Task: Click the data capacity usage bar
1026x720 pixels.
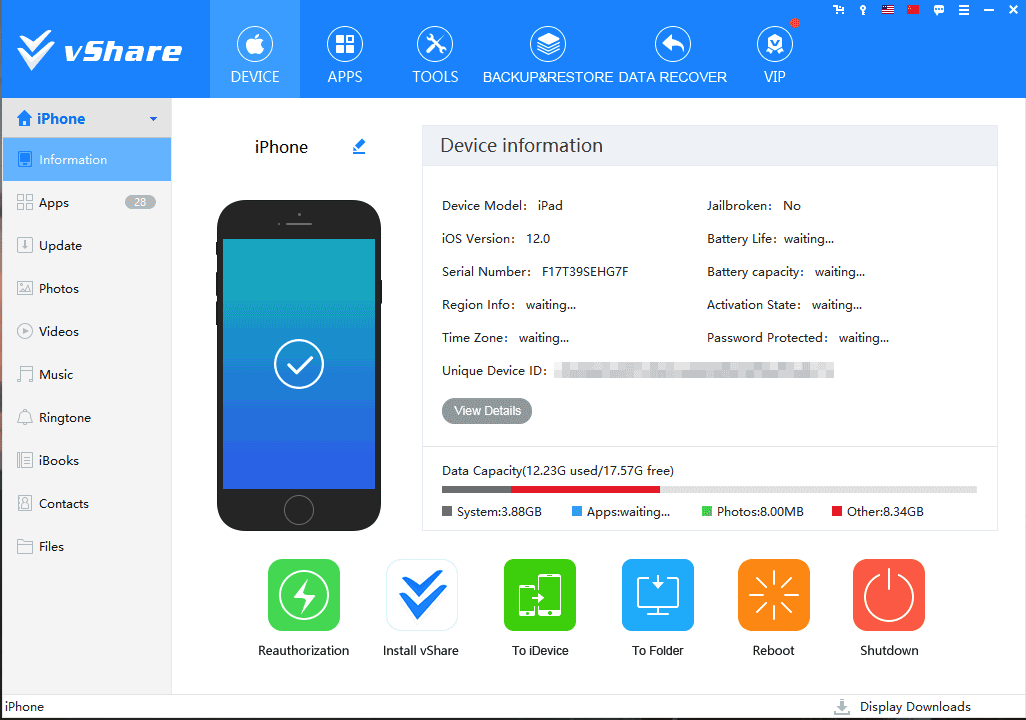Action: coord(709,490)
